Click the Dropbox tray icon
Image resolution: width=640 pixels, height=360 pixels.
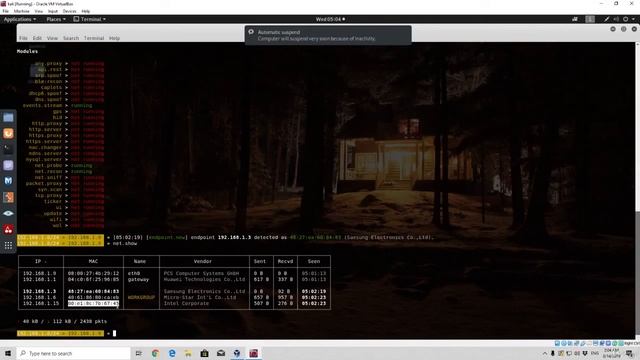pos(585,353)
